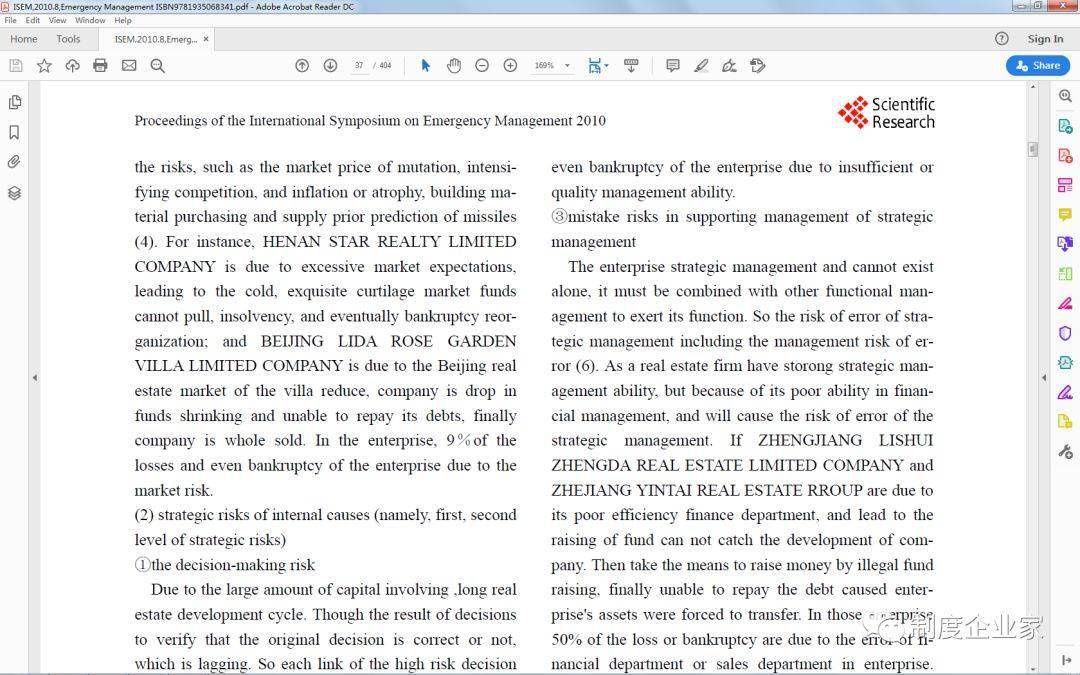Open the File menu
Viewport: 1080px width, 675px height.
tap(10, 21)
